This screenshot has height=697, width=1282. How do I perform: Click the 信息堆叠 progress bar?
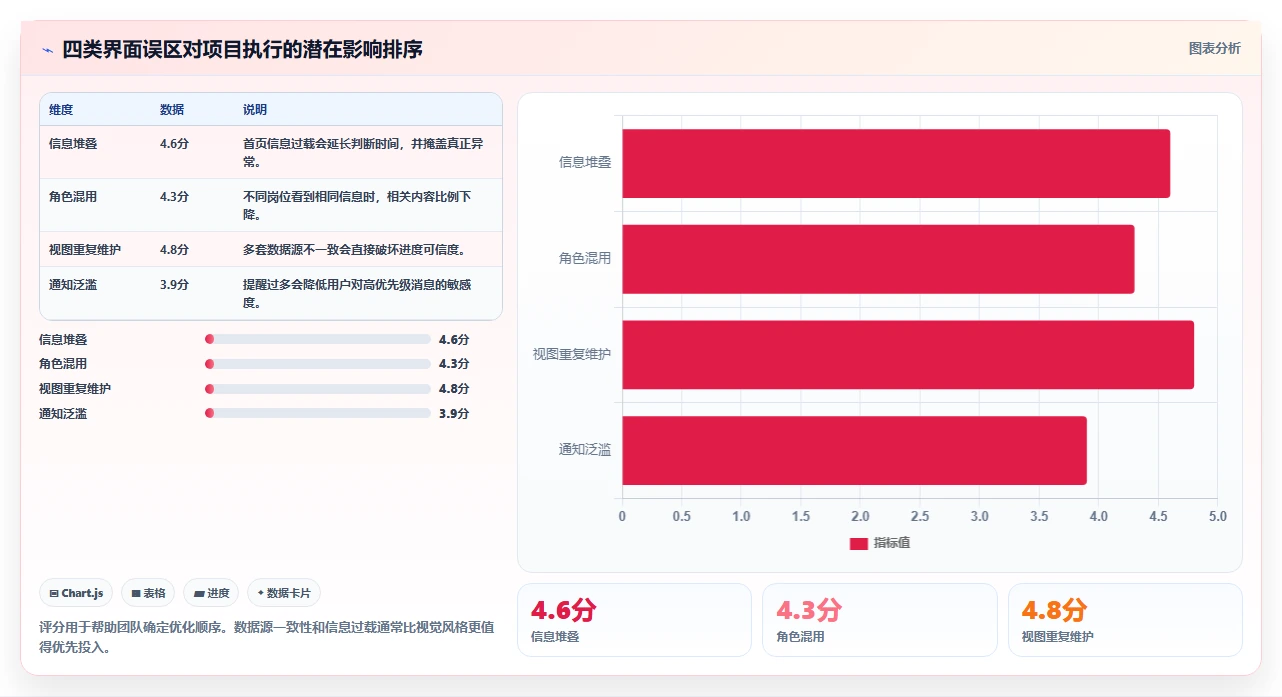[317, 340]
